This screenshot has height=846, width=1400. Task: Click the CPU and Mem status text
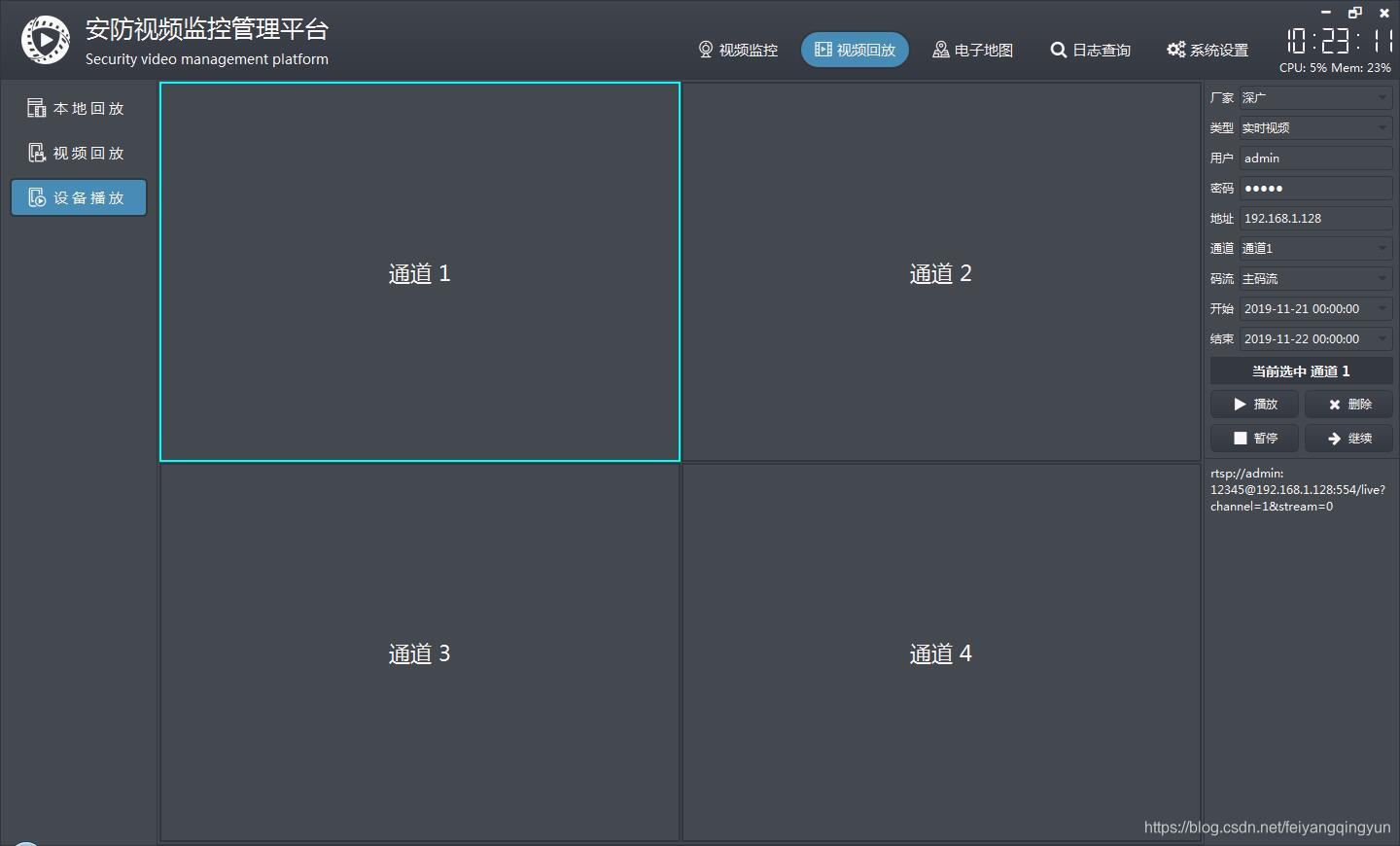(x=1335, y=68)
